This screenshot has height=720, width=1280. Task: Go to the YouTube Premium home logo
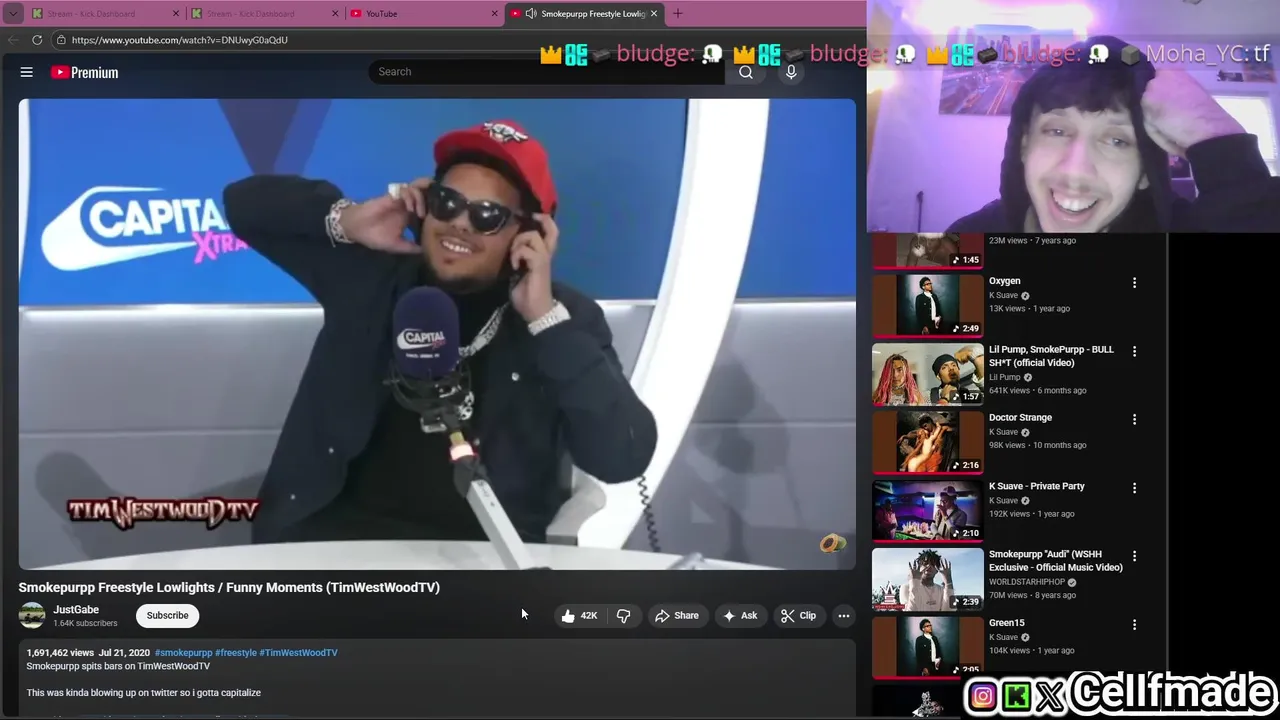coord(85,72)
